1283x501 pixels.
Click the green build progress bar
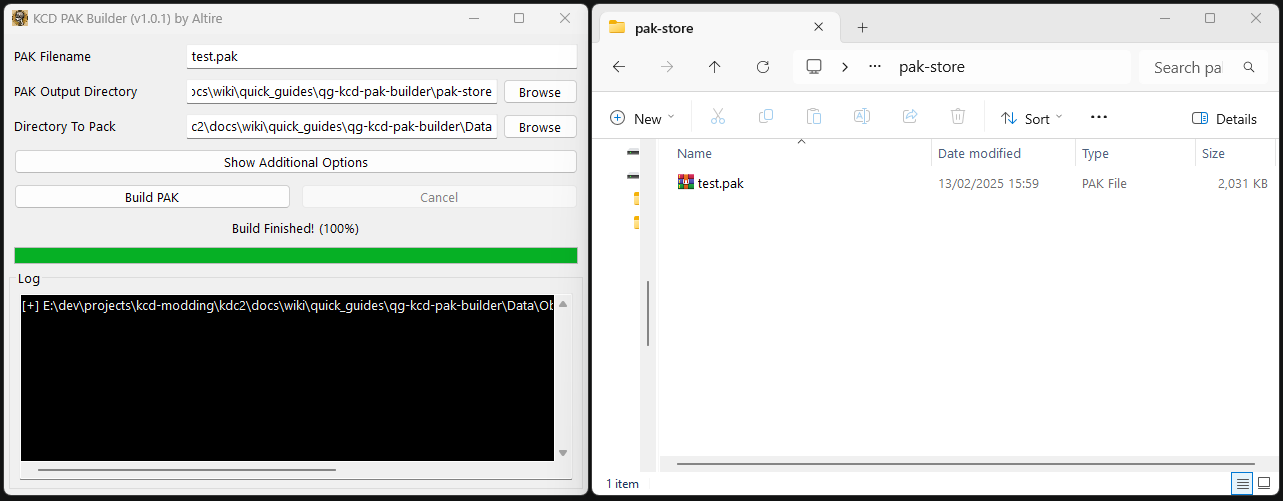pos(295,255)
